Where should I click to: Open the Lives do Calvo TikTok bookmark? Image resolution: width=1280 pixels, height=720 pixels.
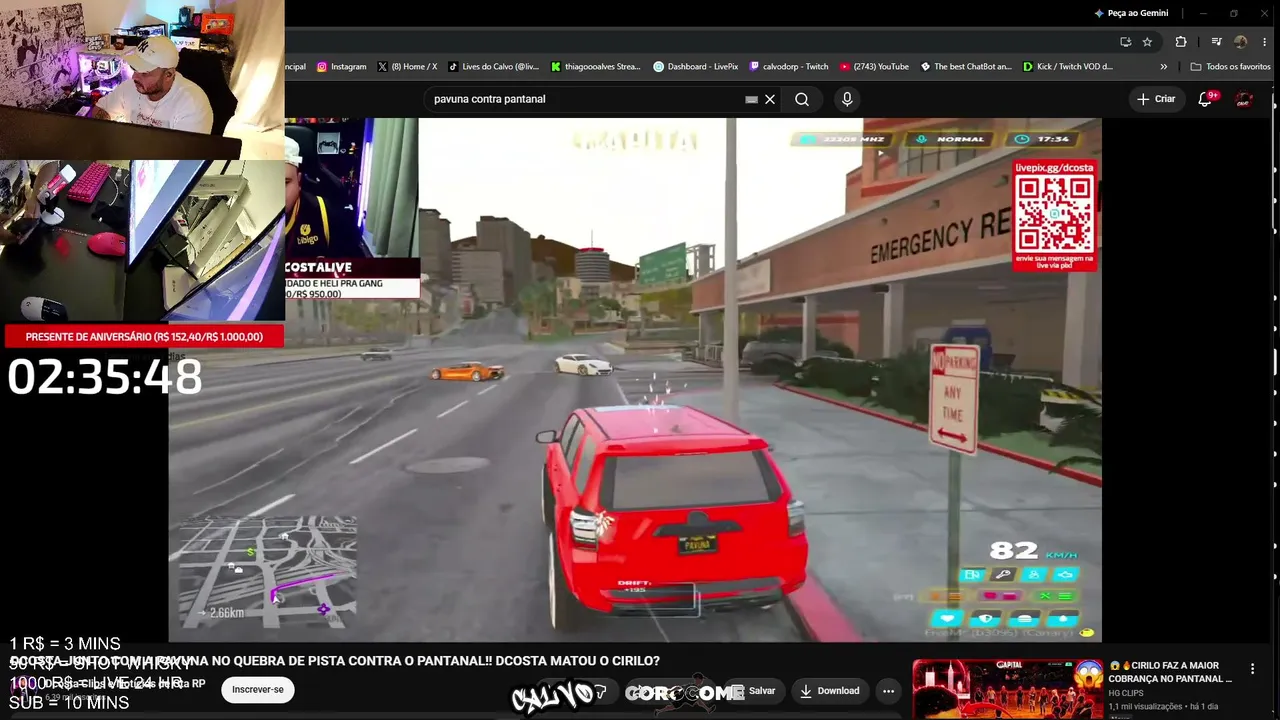point(493,67)
